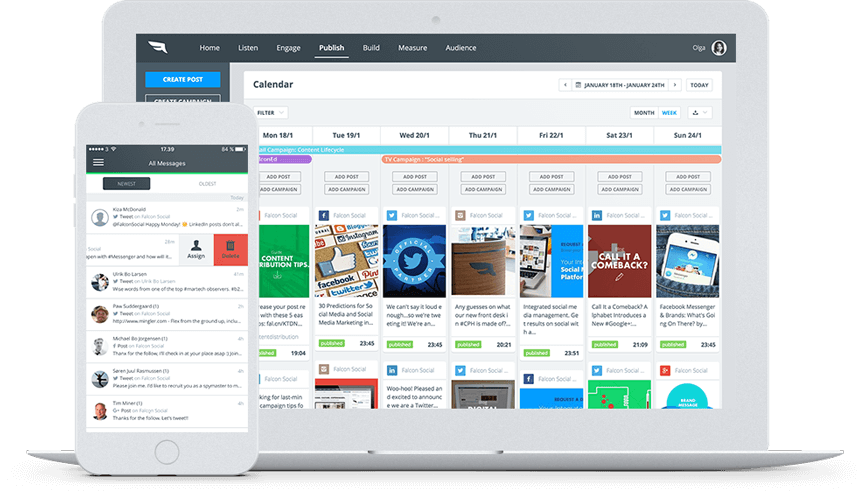Click the Twitter icon on Thursday's second post
Image resolution: width=858 pixels, height=500 pixels.
460,370
